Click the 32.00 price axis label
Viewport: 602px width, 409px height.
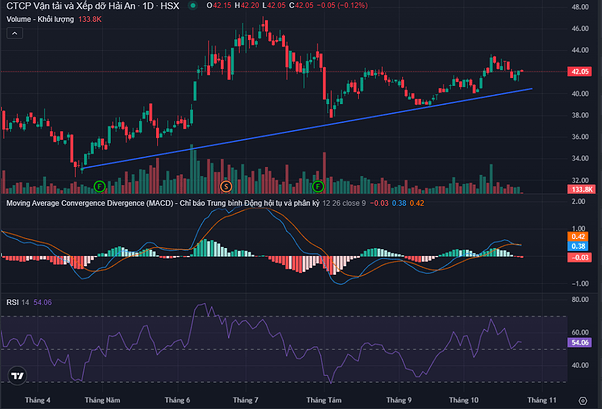[x=580, y=180]
